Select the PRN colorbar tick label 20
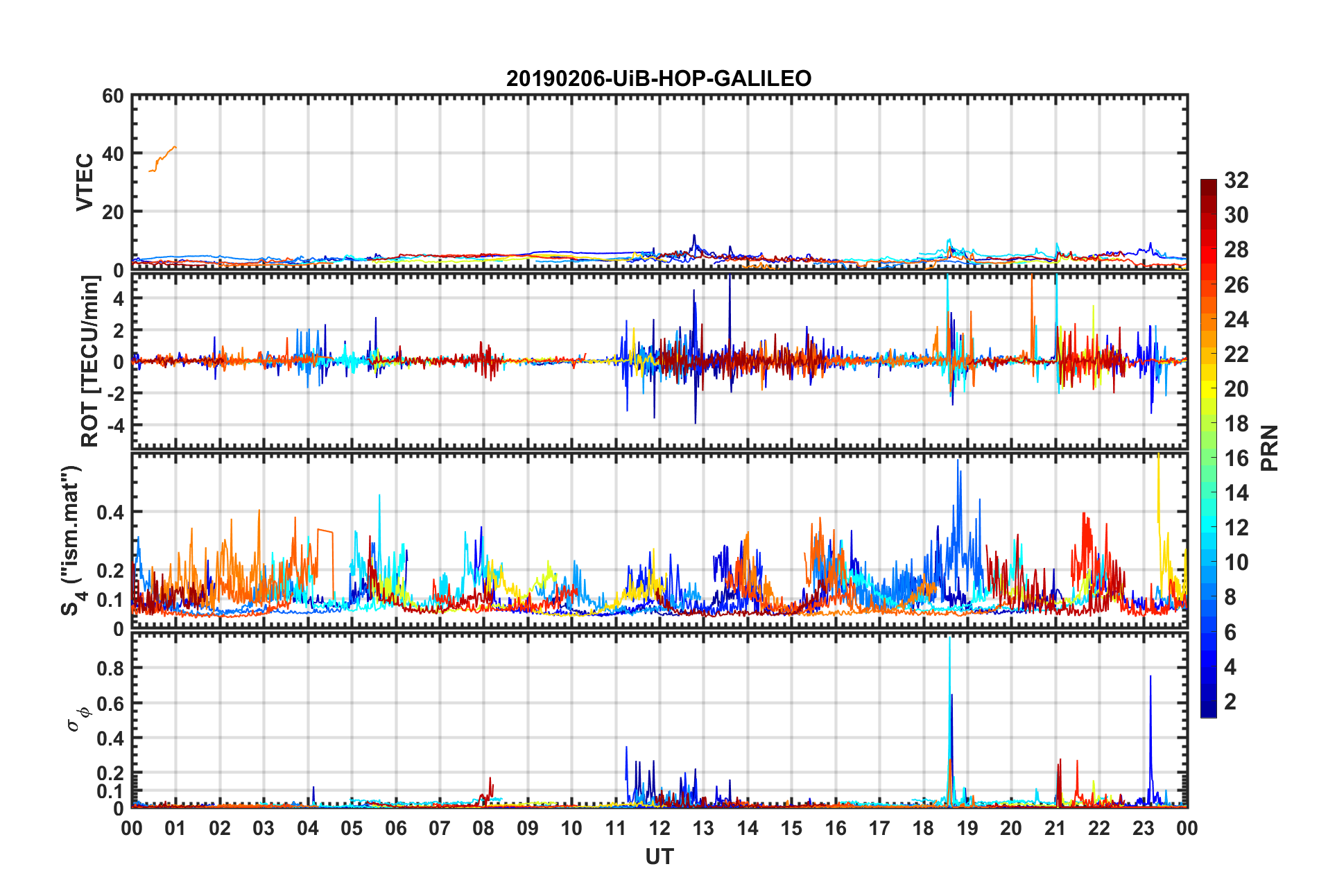The image size is (1319, 896). coord(1236,388)
